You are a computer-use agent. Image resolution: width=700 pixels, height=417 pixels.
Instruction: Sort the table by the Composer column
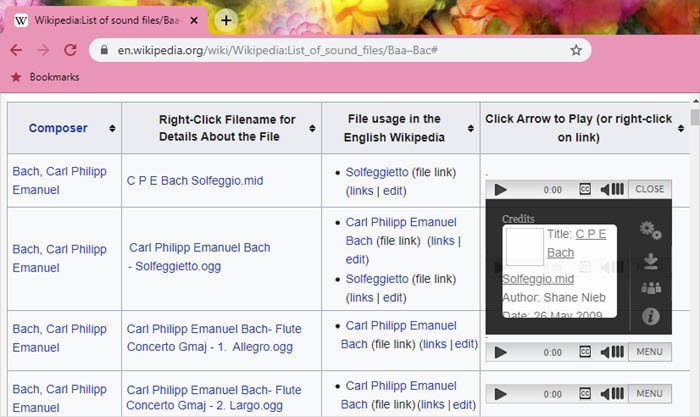click(58, 128)
